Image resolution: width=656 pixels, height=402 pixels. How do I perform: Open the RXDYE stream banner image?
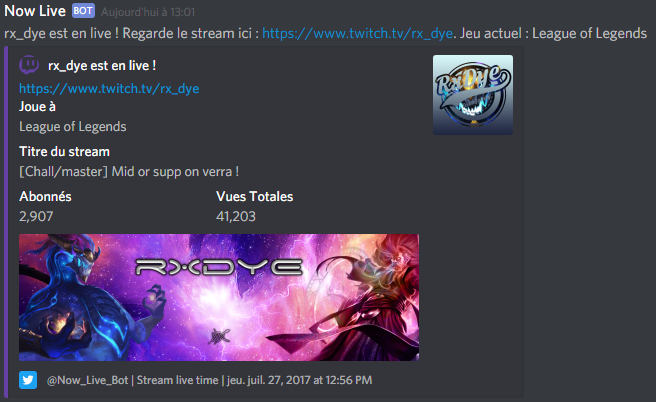pyautogui.click(x=219, y=297)
